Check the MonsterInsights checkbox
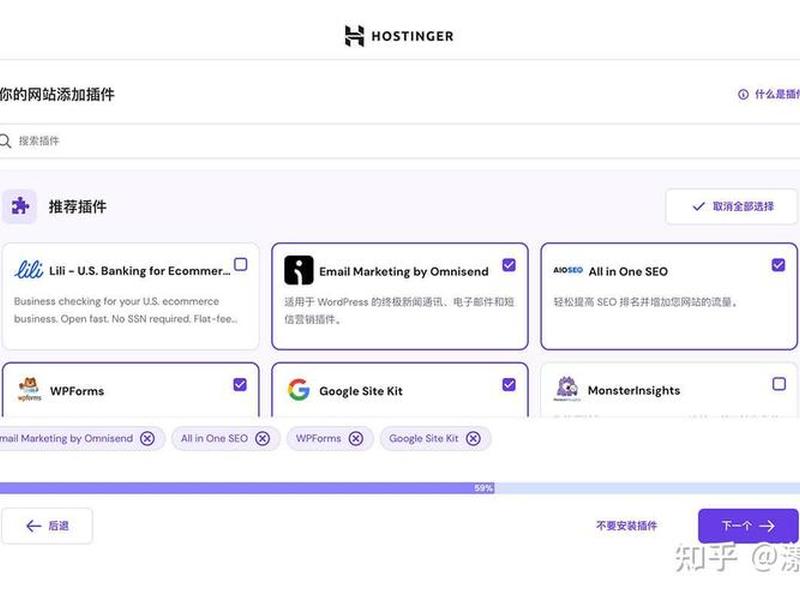This screenshot has width=800, height=600. 779,384
